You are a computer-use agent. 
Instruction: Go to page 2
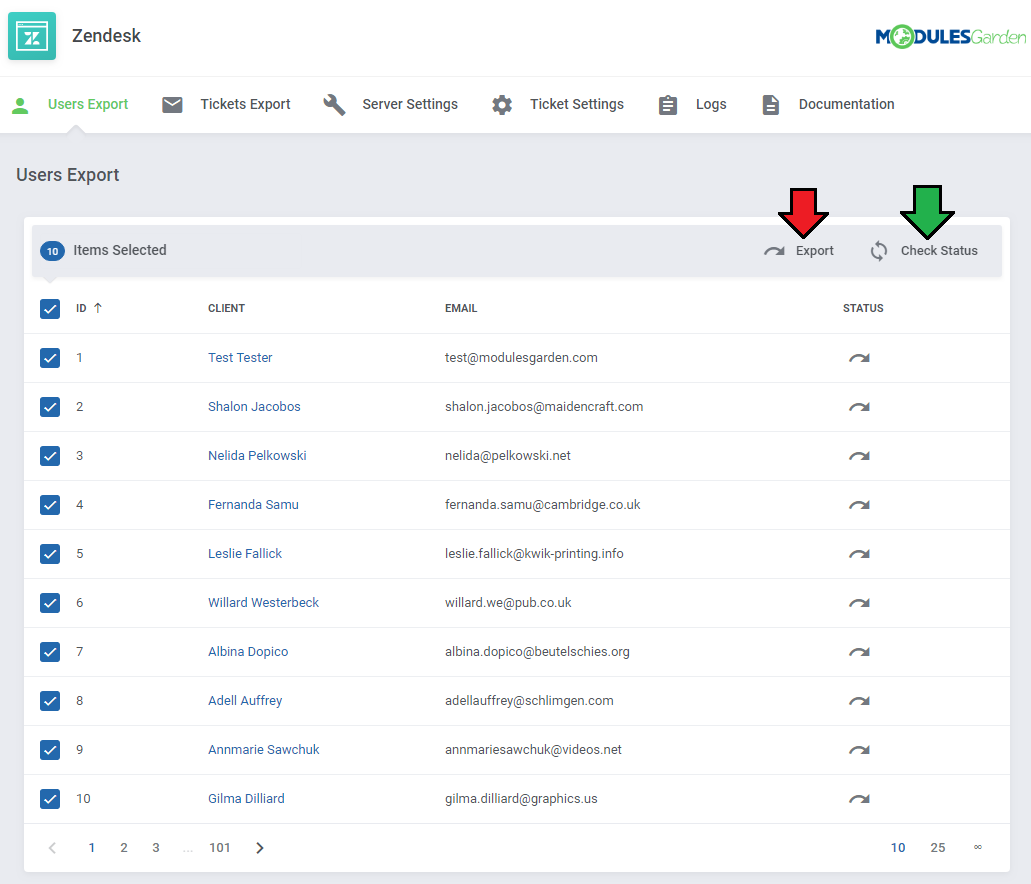124,848
